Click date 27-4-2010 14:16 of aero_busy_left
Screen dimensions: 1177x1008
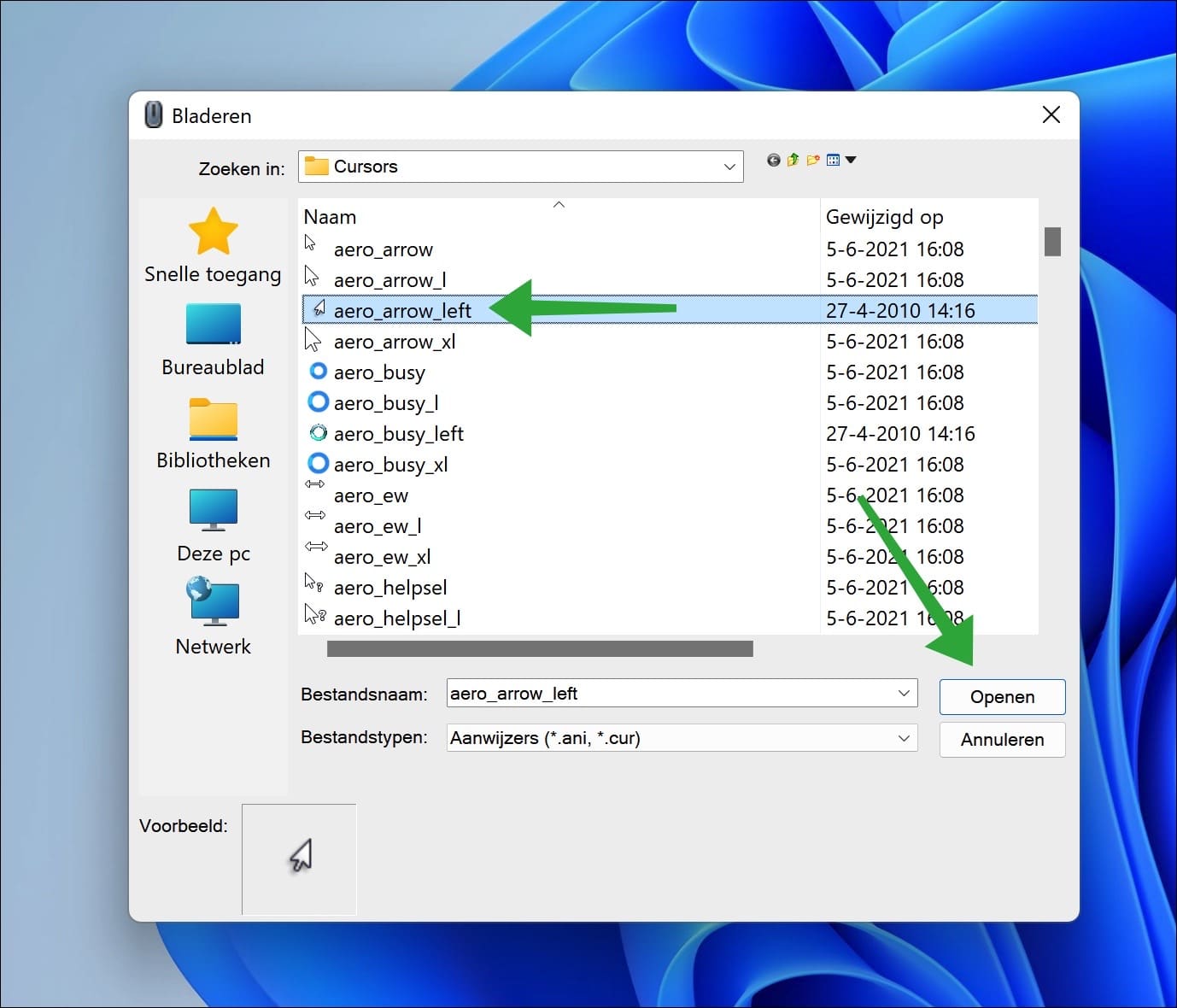[900, 434]
